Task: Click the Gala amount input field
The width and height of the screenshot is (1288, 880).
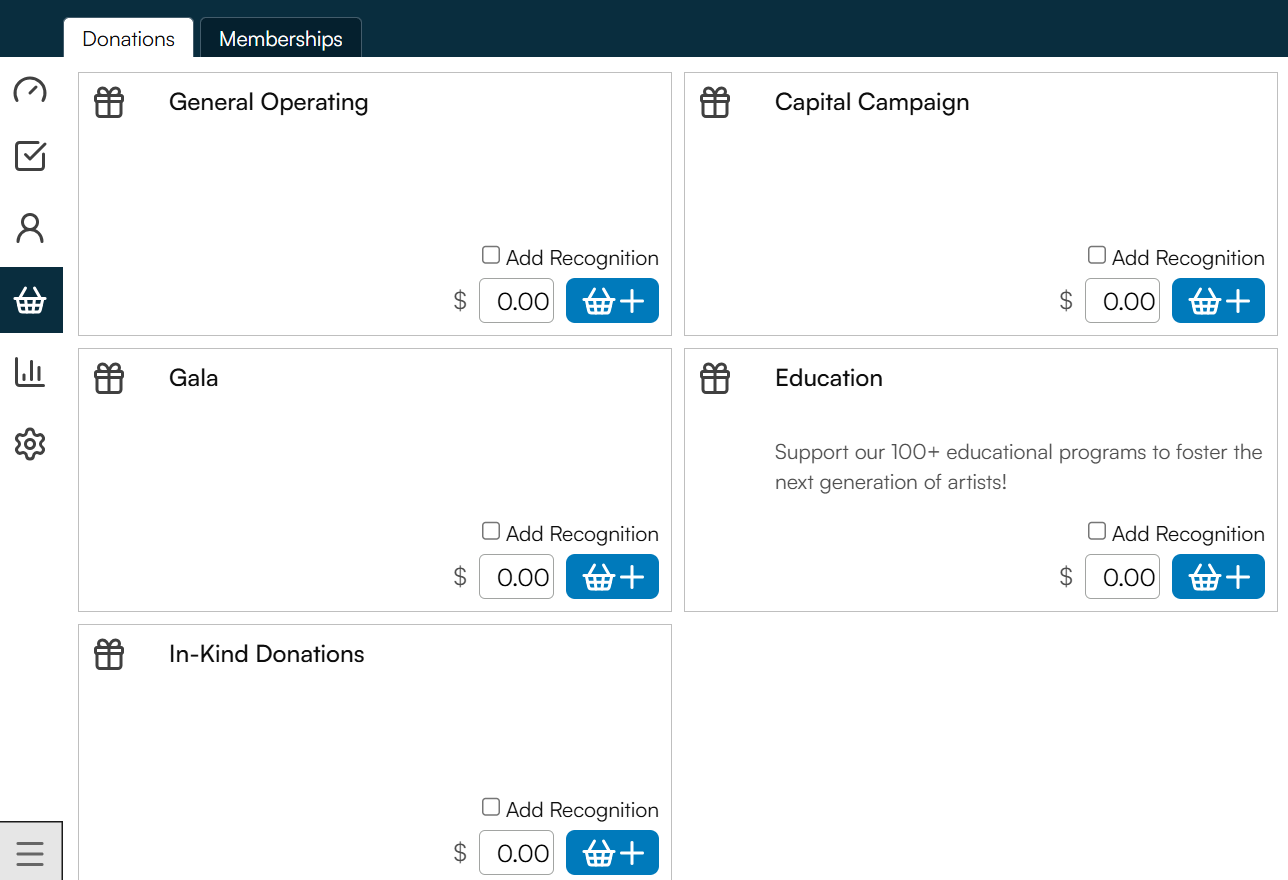Action: 516,577
